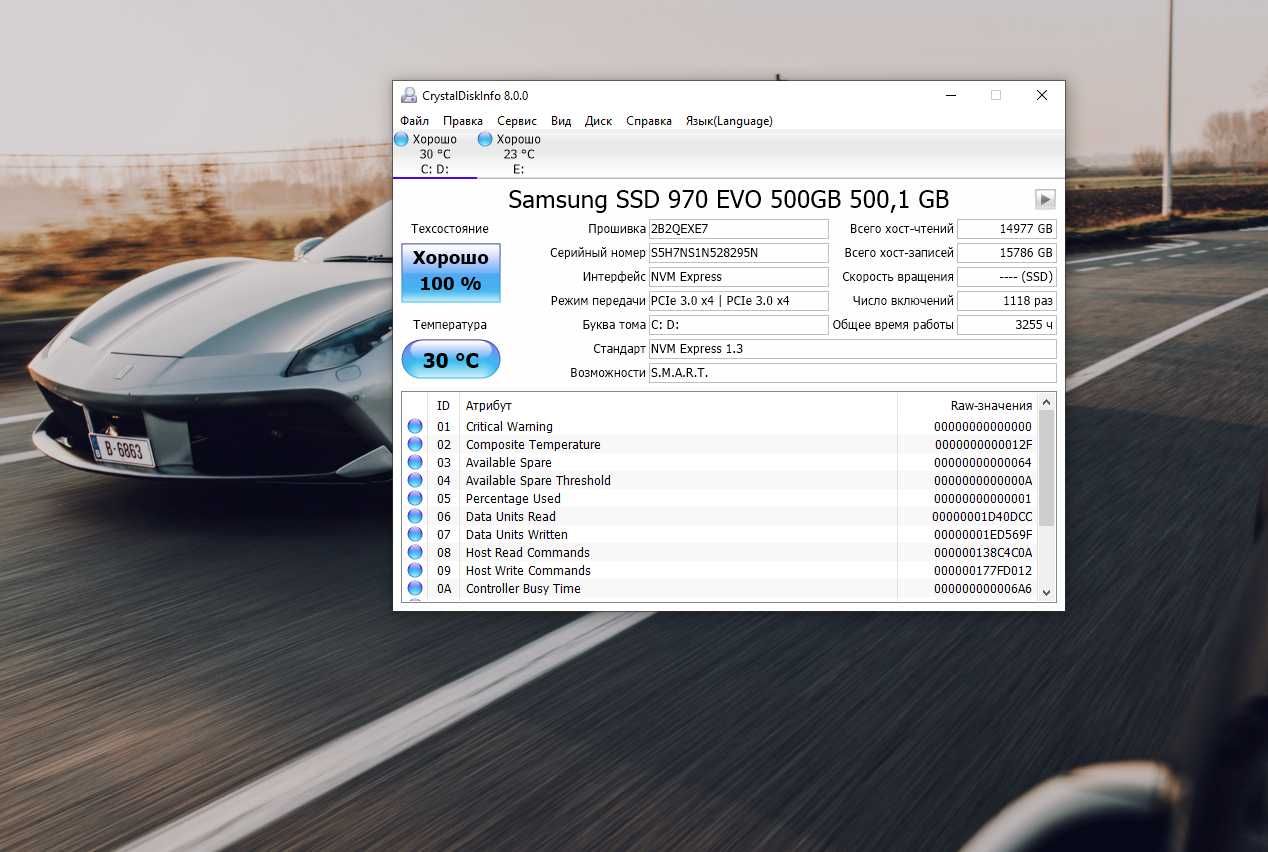Click status orb for Host Read Commands row

pyautogui.click(x=415, y=553)
